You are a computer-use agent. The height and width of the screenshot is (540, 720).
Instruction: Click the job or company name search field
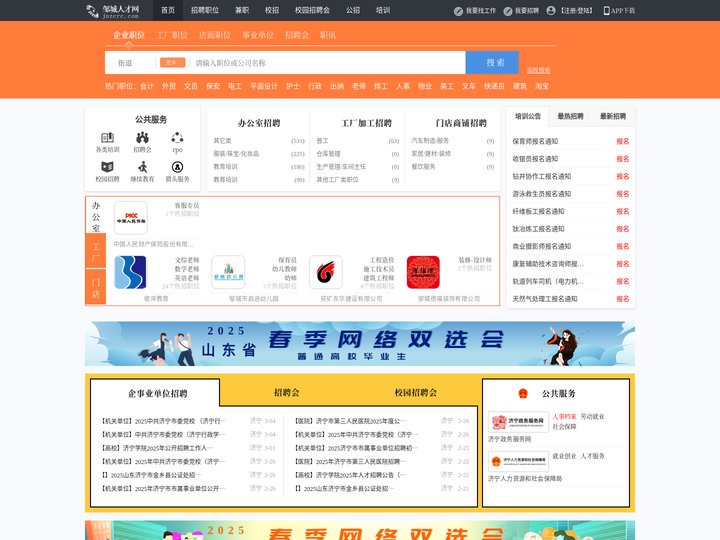(327, 63)
